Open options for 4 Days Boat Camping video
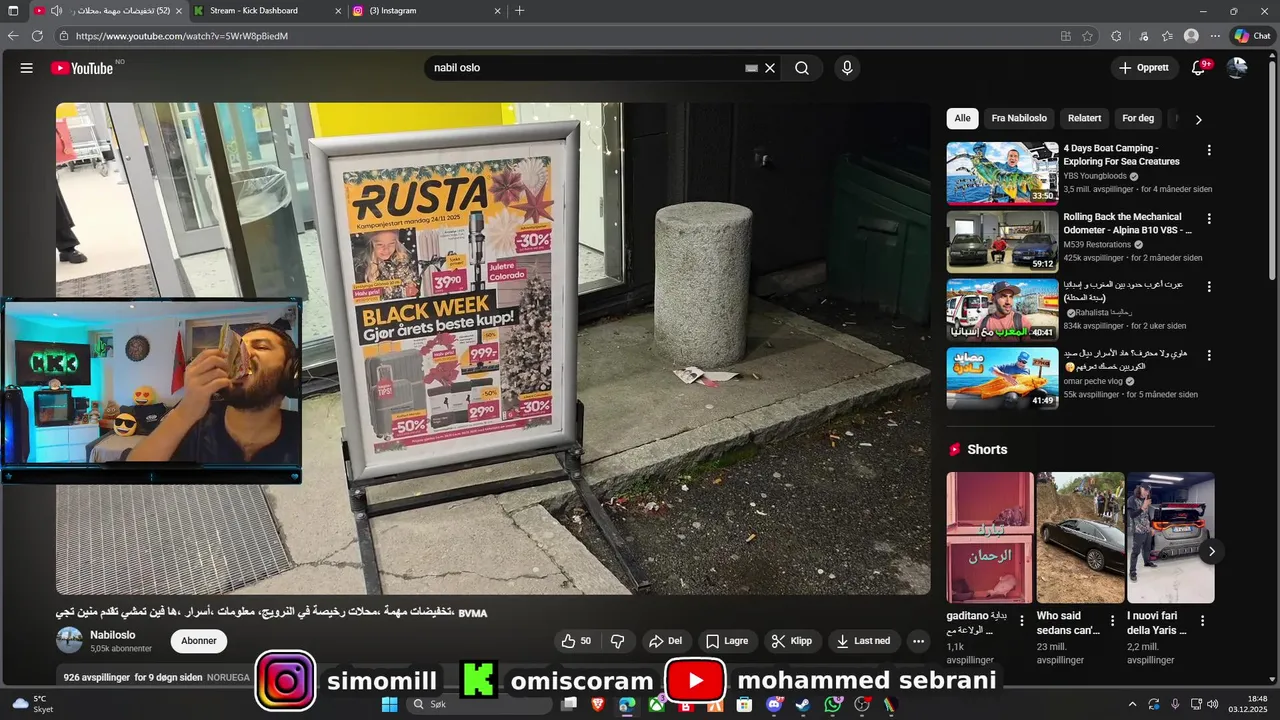Viewport: 1280px width, 720px height. tap(1209, 150)
